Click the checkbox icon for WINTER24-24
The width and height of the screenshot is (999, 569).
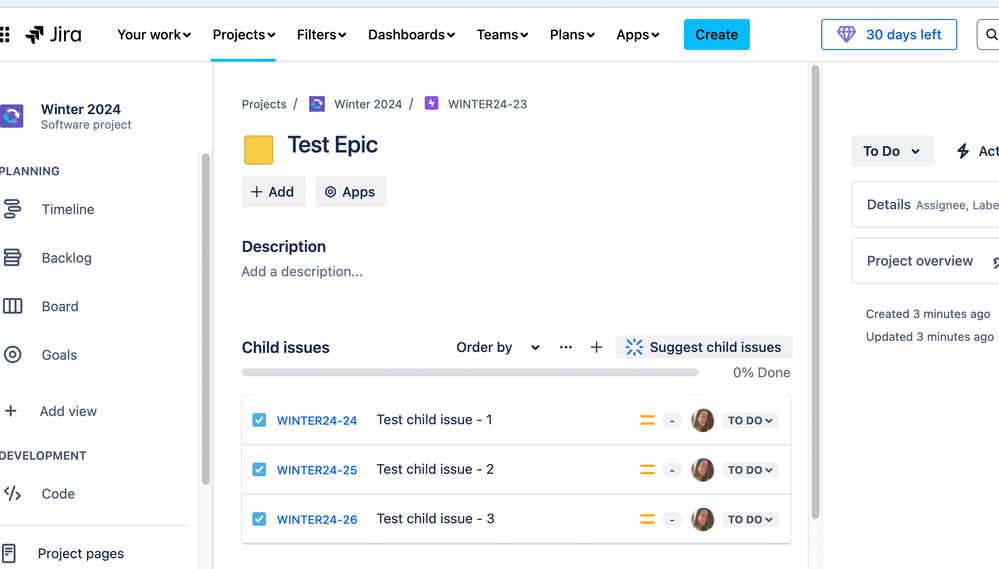click(259, 420)
